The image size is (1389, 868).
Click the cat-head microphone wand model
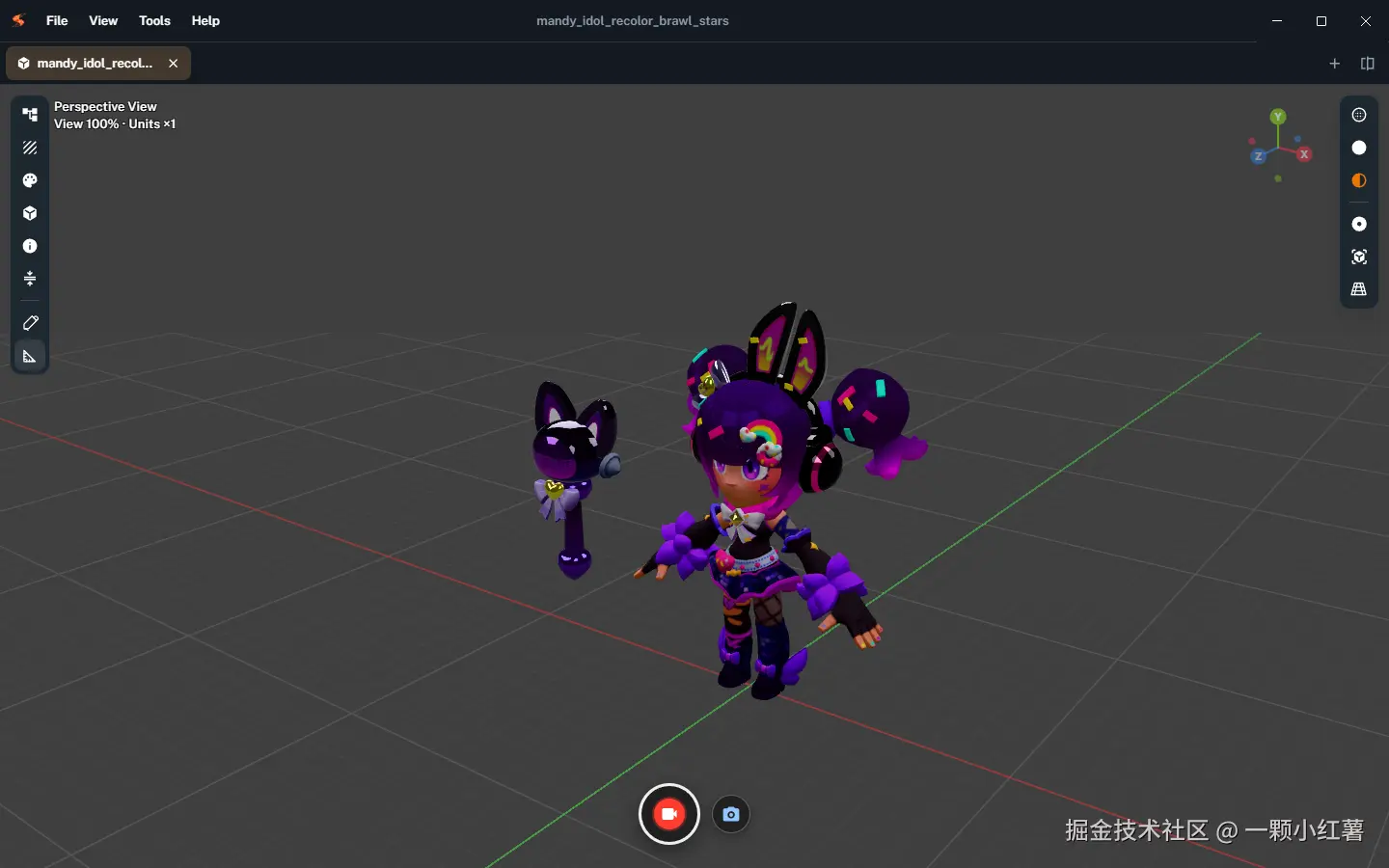click(576, 479)
